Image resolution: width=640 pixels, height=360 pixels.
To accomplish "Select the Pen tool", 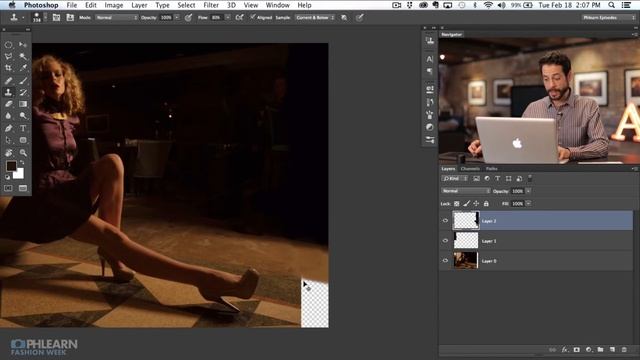I will [9, 128].
